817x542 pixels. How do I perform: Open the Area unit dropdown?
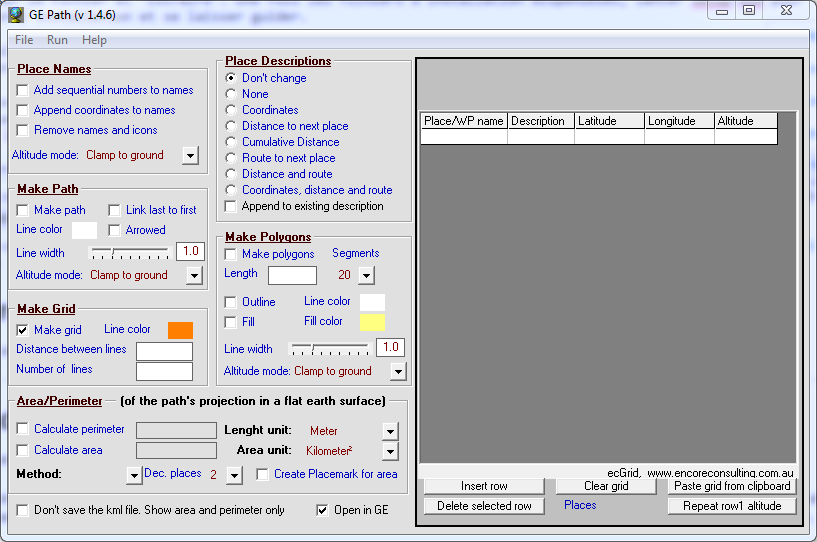(391, 451)
